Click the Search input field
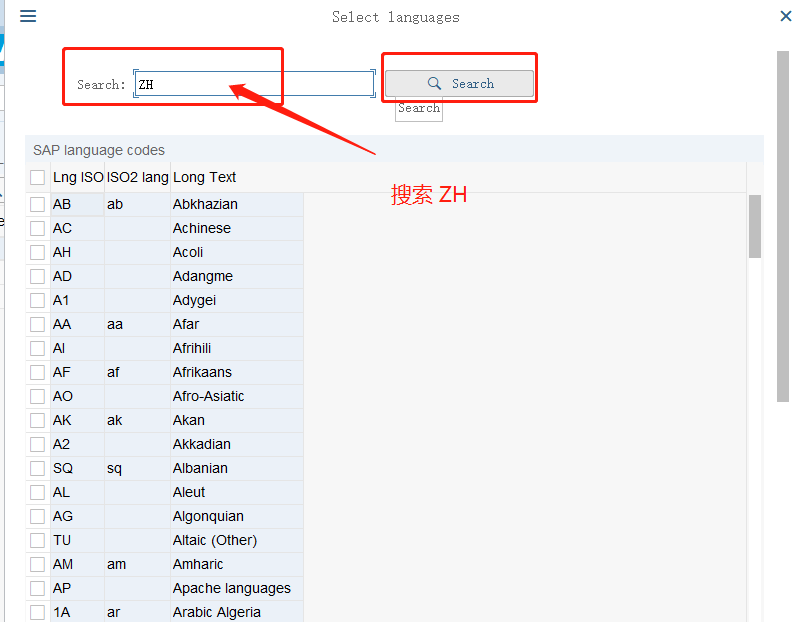This screenshot has height=622, width=792. [x=254, y=84]
